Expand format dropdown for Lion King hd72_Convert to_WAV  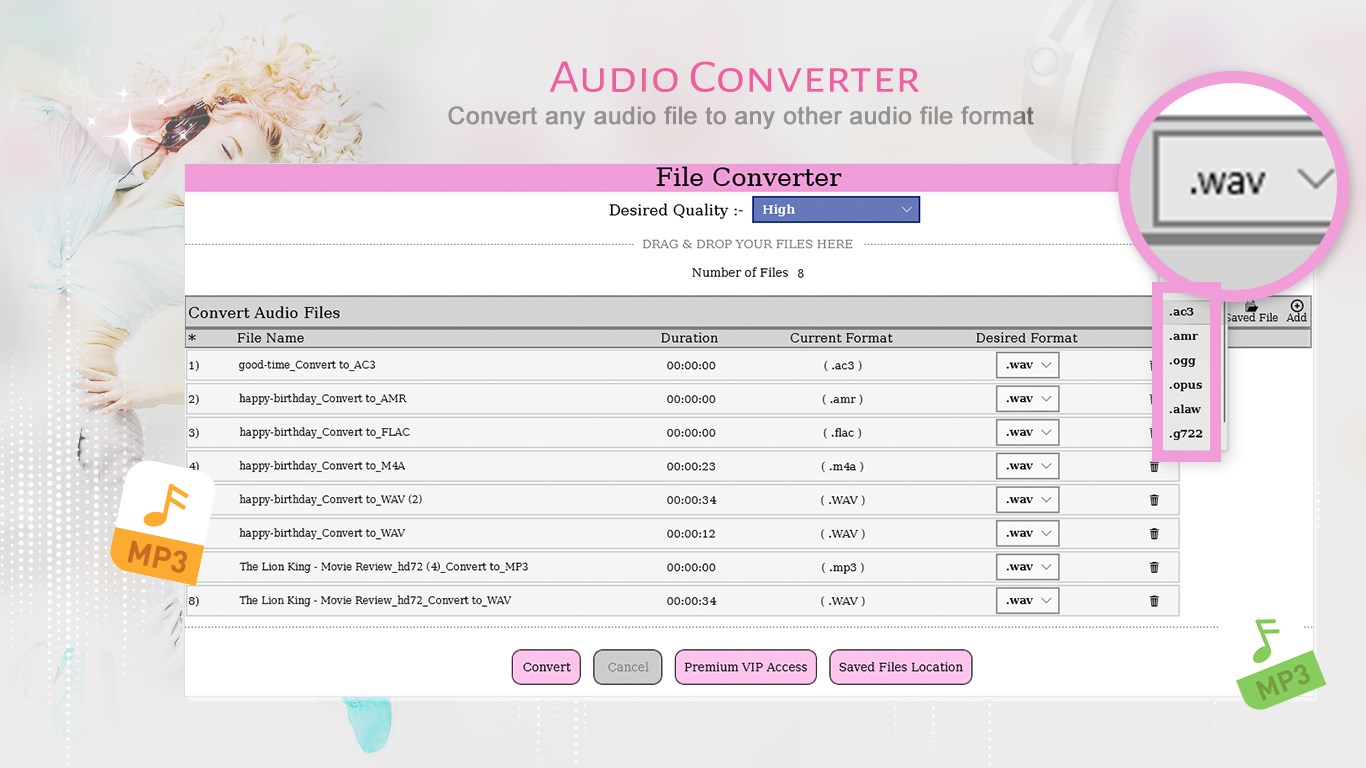1028,601
